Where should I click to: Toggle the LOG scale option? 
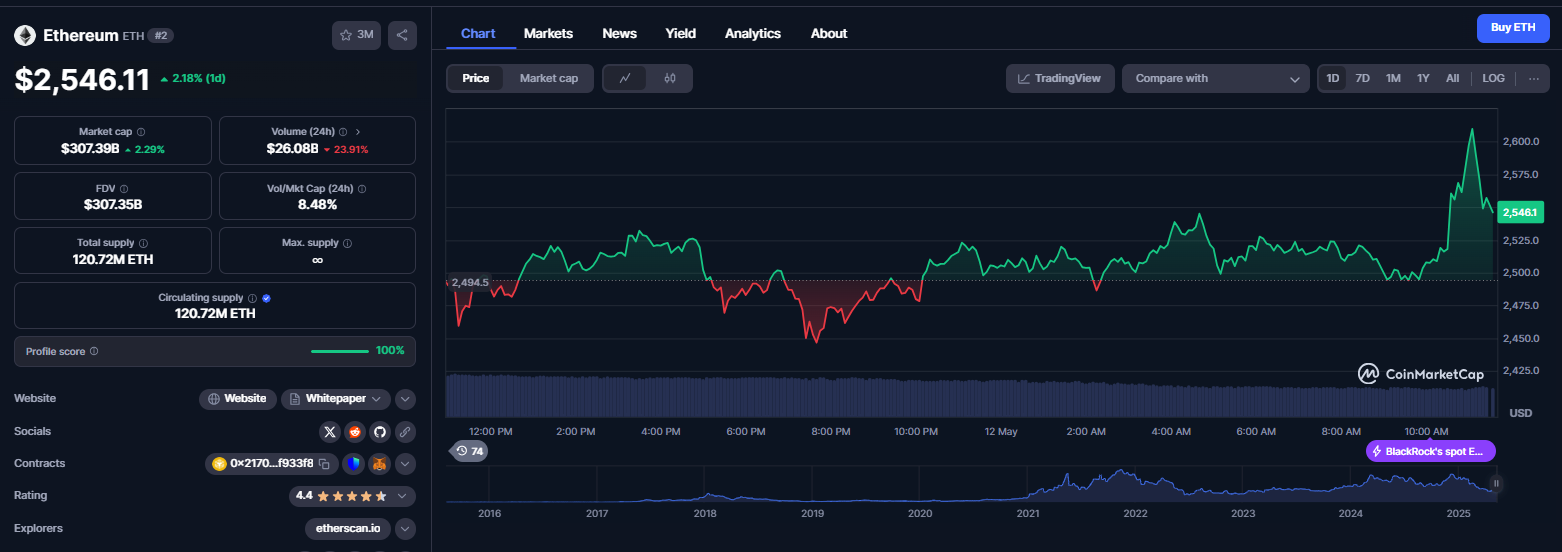pos(1493,78)
